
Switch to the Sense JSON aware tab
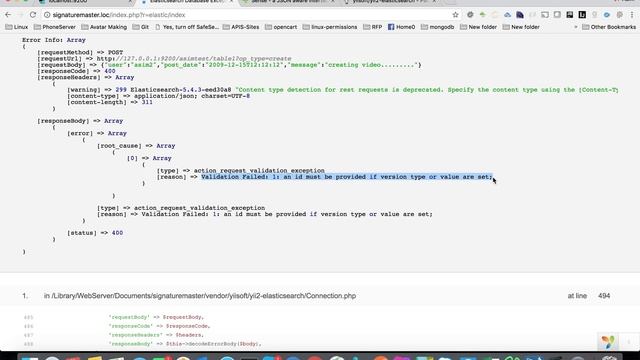click(x=288, y=2)
